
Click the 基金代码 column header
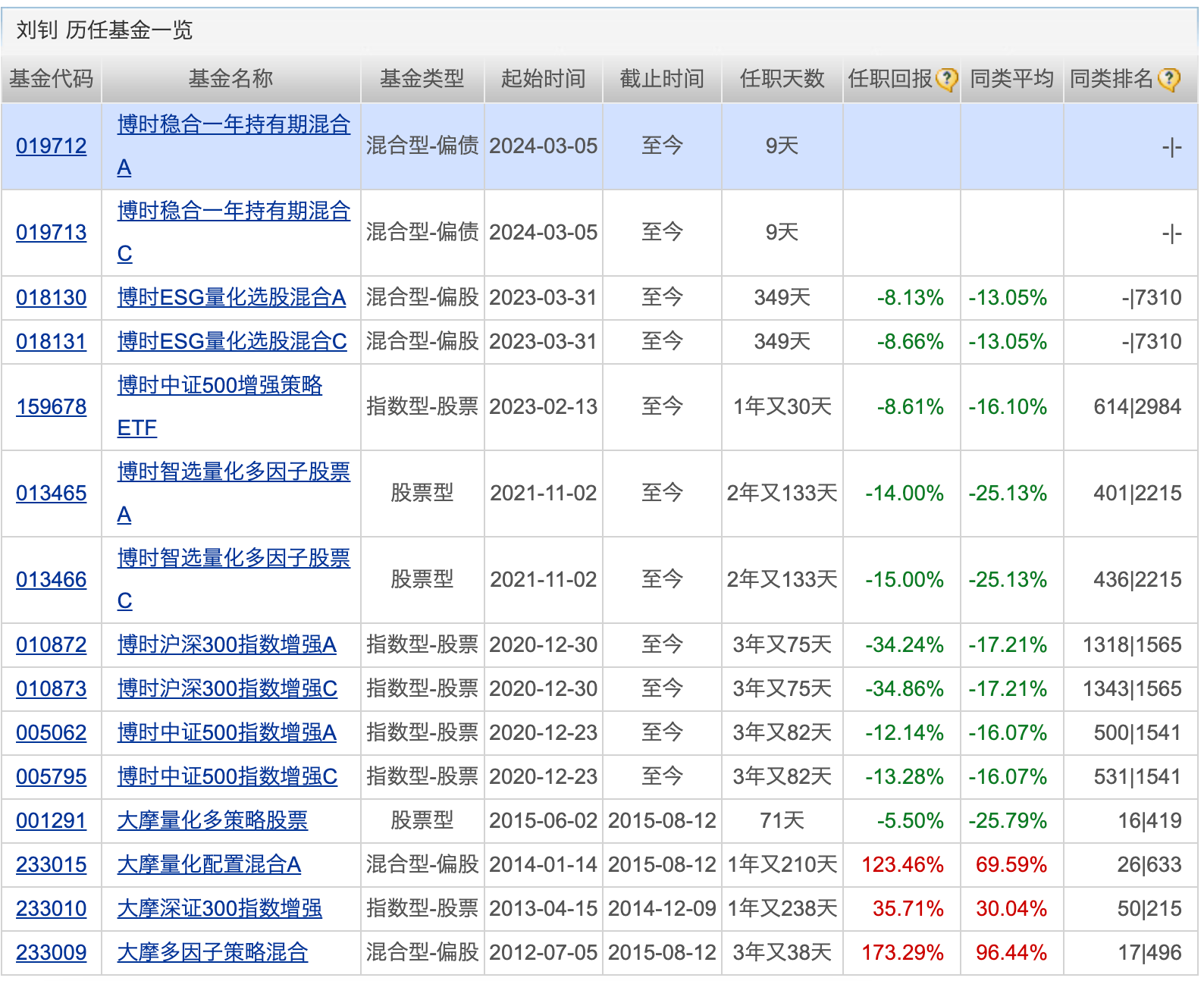point(51,79)
